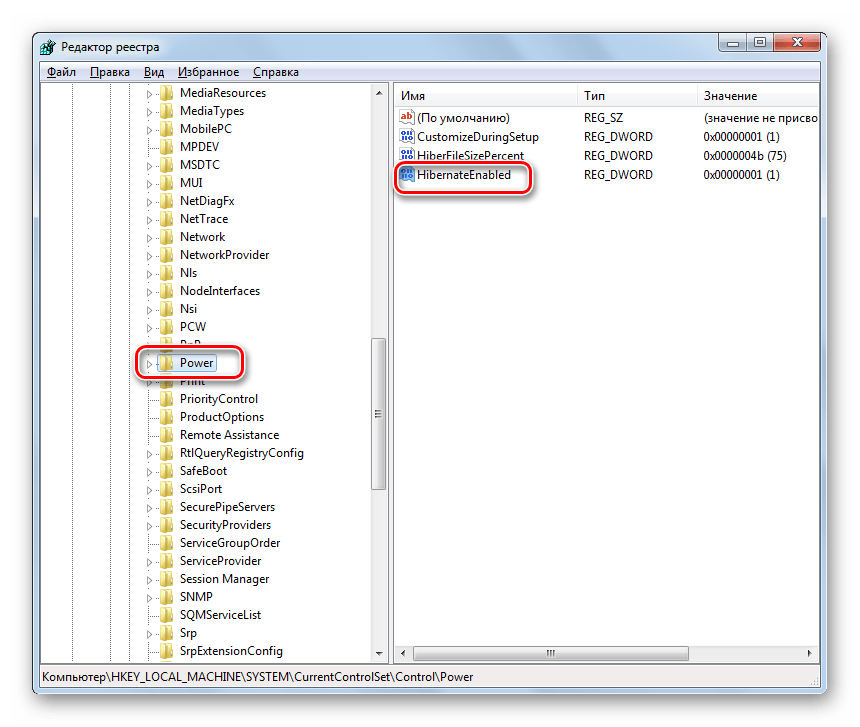Expand the Nls registry key
The image size is (860, 727).
click(149, 274)
